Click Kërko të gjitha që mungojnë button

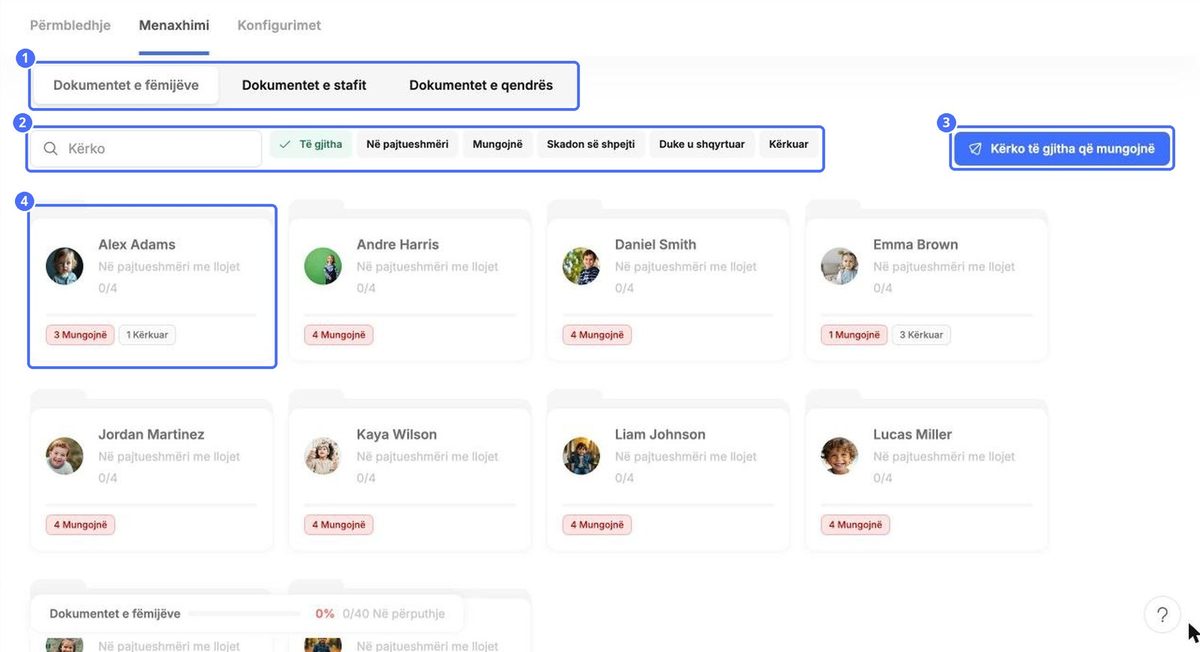[1060, 149]
